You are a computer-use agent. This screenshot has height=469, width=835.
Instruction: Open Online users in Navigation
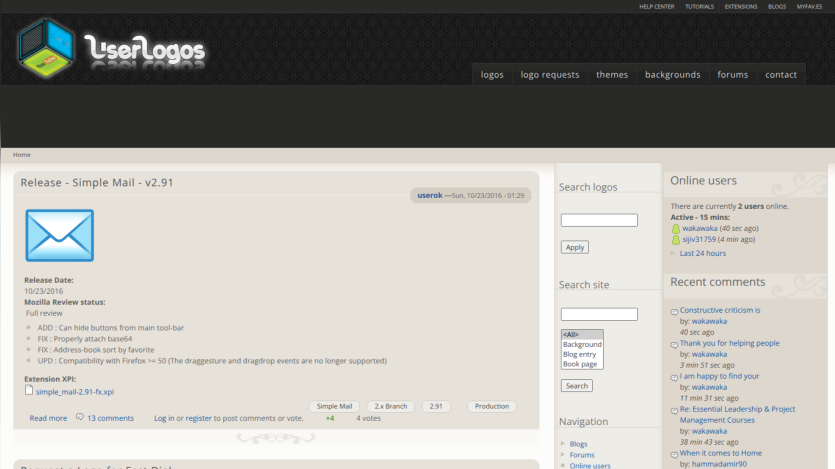pos(590,465)
